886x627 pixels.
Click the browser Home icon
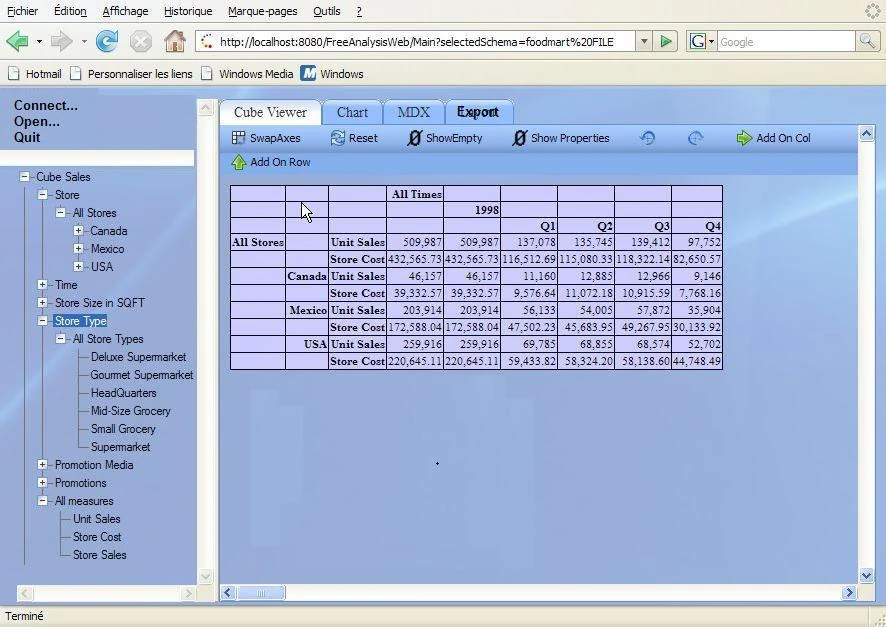(x=175, y=41)
